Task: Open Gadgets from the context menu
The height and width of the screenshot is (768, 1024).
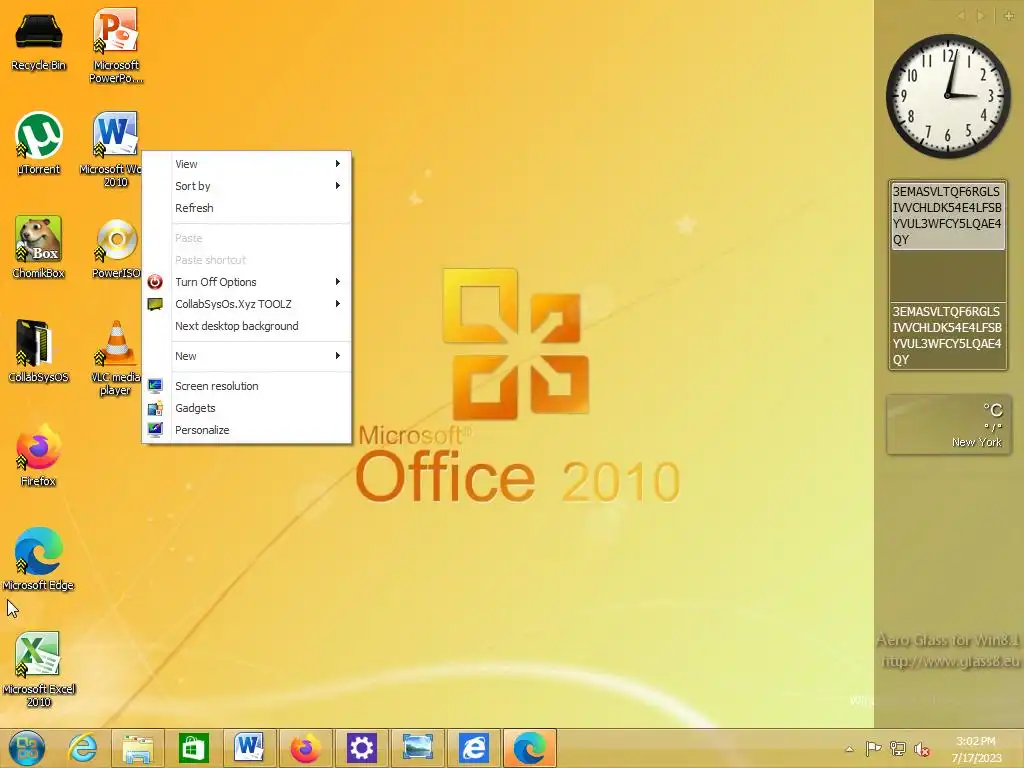Action: tap(247, 408)
